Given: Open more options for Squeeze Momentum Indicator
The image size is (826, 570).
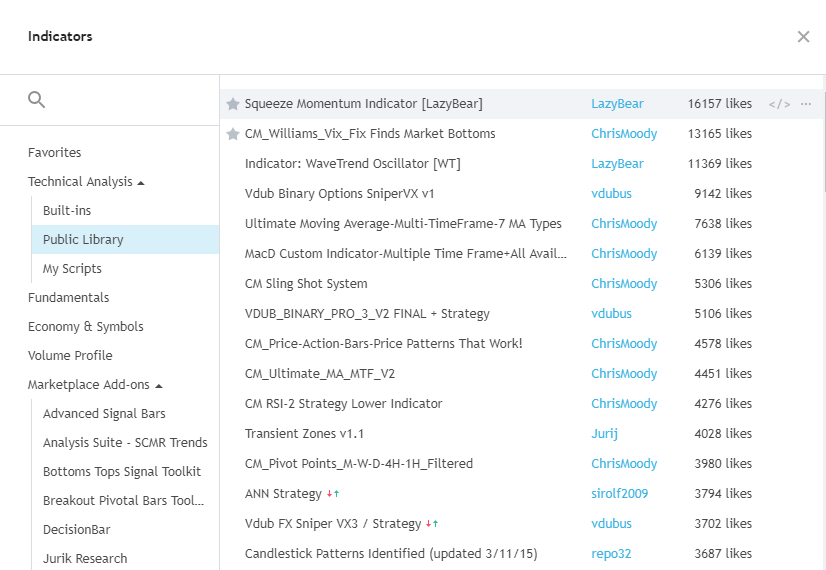Looking at the screenshot, I should click(x=806, y=104).
